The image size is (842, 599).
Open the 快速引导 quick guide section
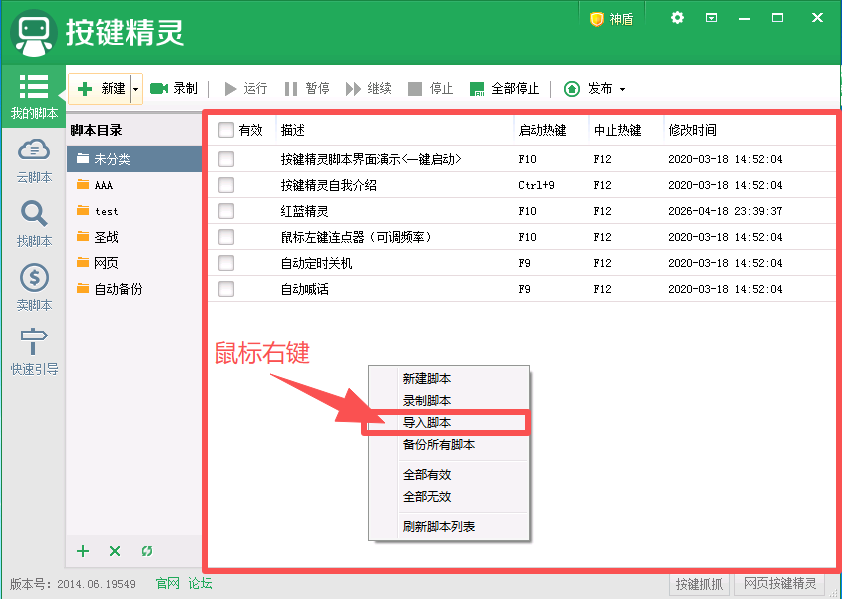[x=34, y=352]
